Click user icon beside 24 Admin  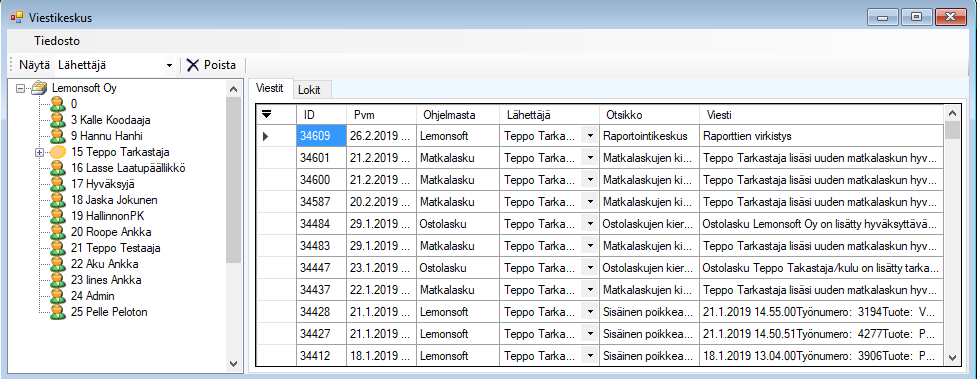(x=57, y=296)
